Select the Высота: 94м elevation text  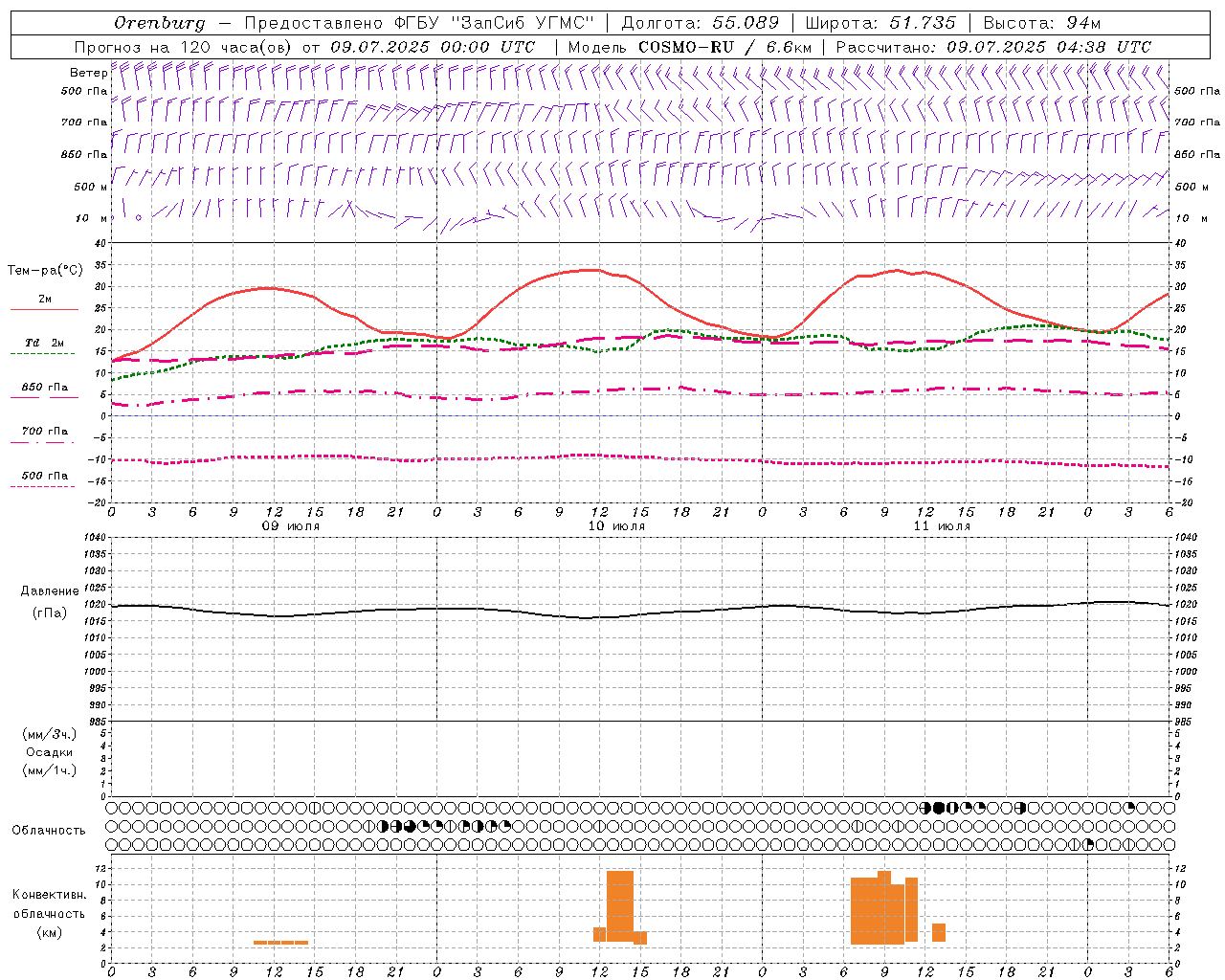(1042, 22)
